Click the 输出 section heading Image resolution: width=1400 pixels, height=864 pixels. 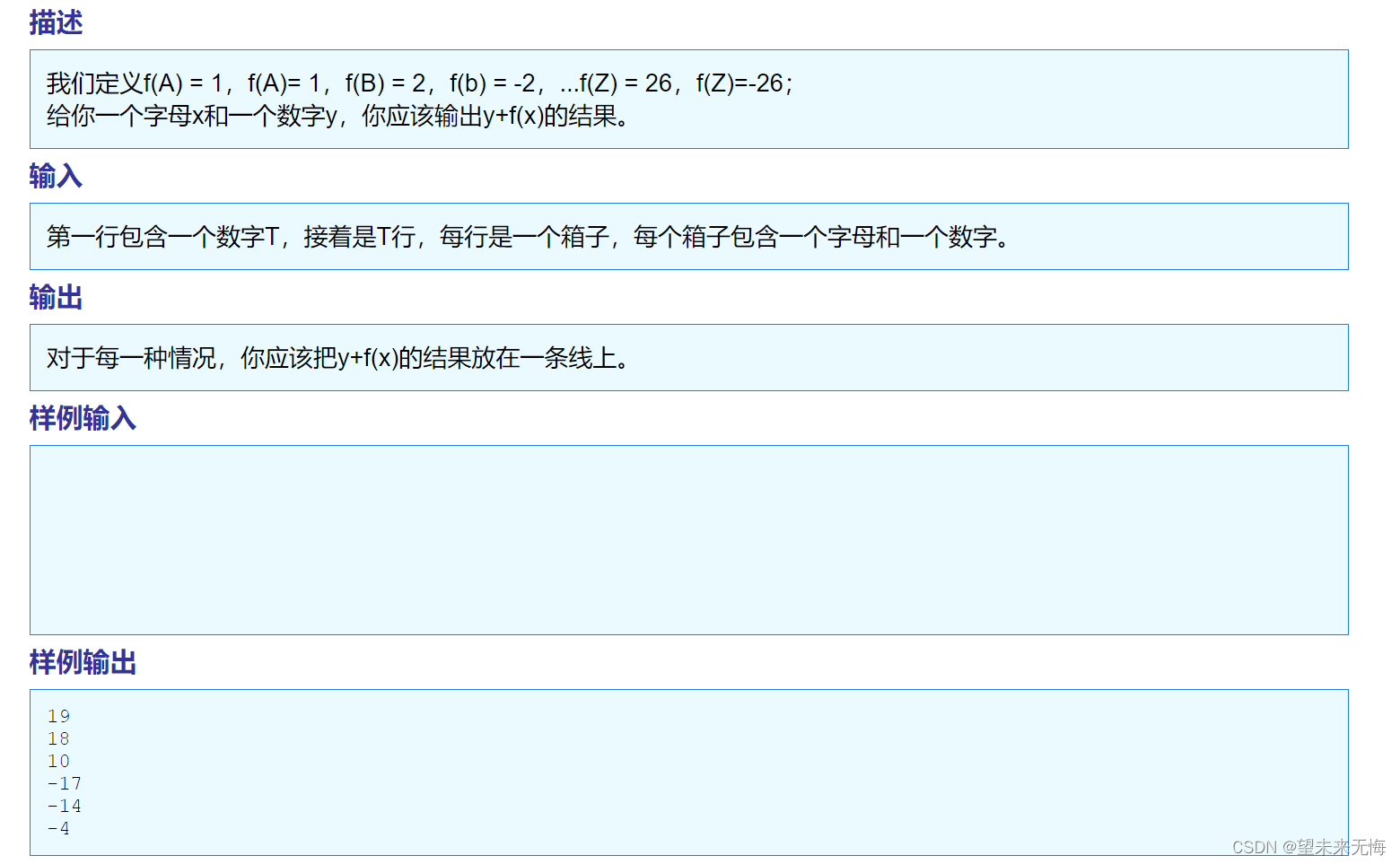(x=55, y=297)
